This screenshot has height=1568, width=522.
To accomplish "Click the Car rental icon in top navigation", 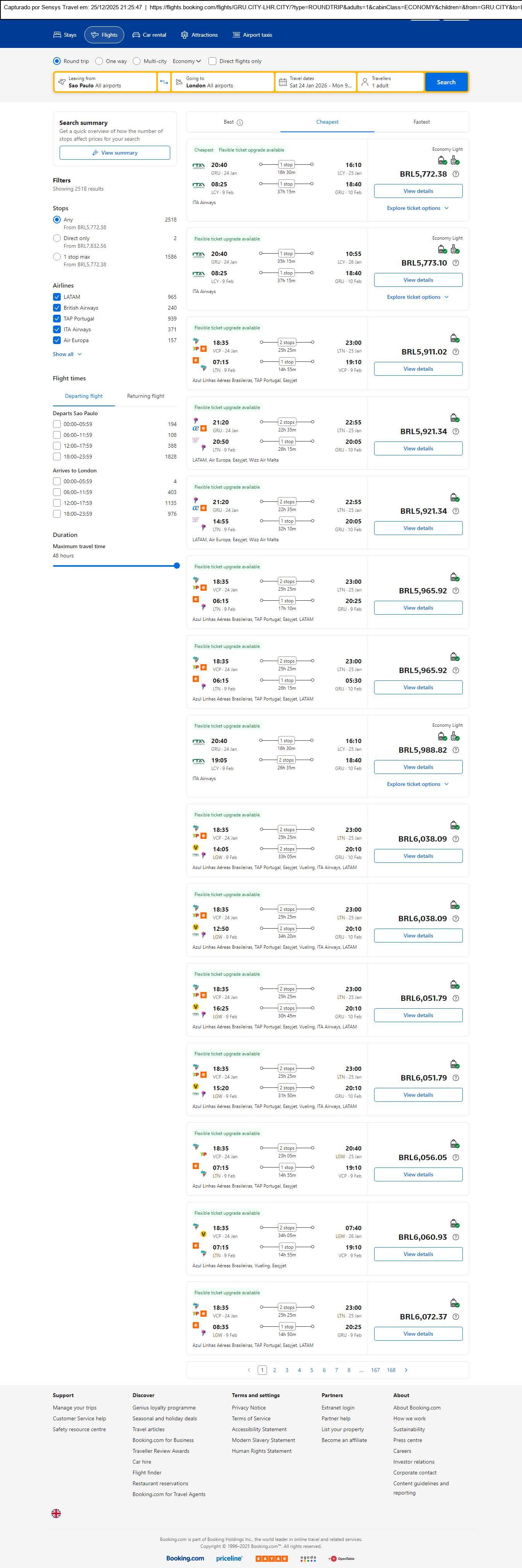I will (137, 35).
